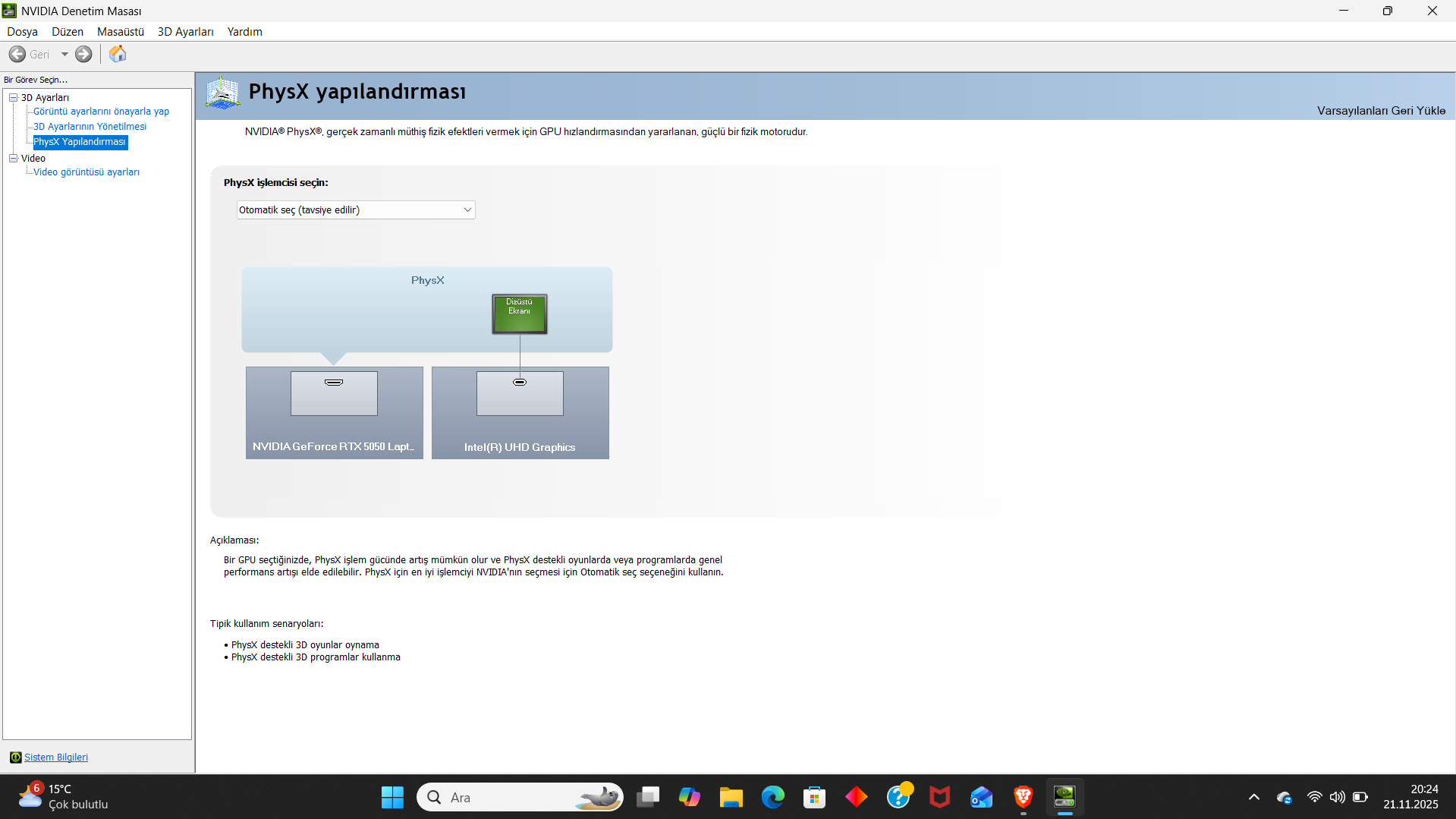The width and height of the screenshot is (1456, 819).
Task: Launch Microsoft Edge from taskbar
Action: (773, 797)
